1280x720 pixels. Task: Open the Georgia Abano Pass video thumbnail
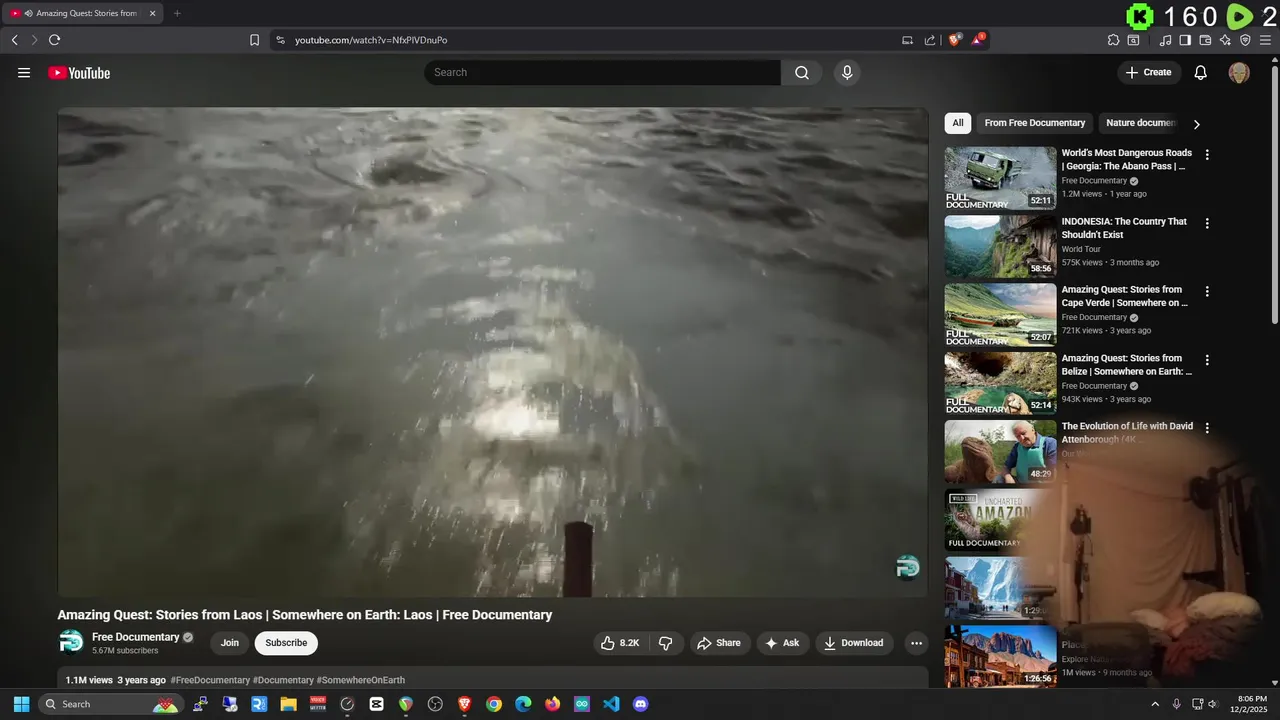pyautogui.click(x=1000, y=178)
